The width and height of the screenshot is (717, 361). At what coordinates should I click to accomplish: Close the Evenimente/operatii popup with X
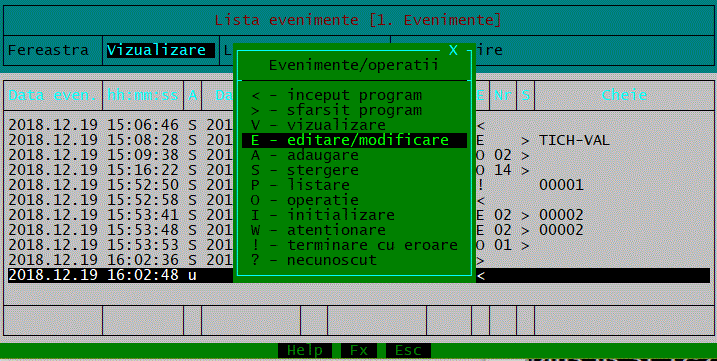click(x=453, y=50)
